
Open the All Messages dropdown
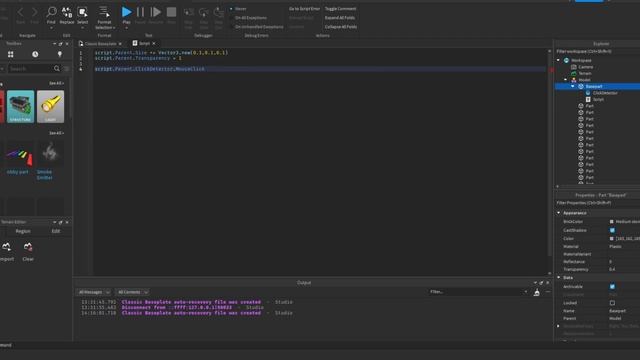point(93,292)
